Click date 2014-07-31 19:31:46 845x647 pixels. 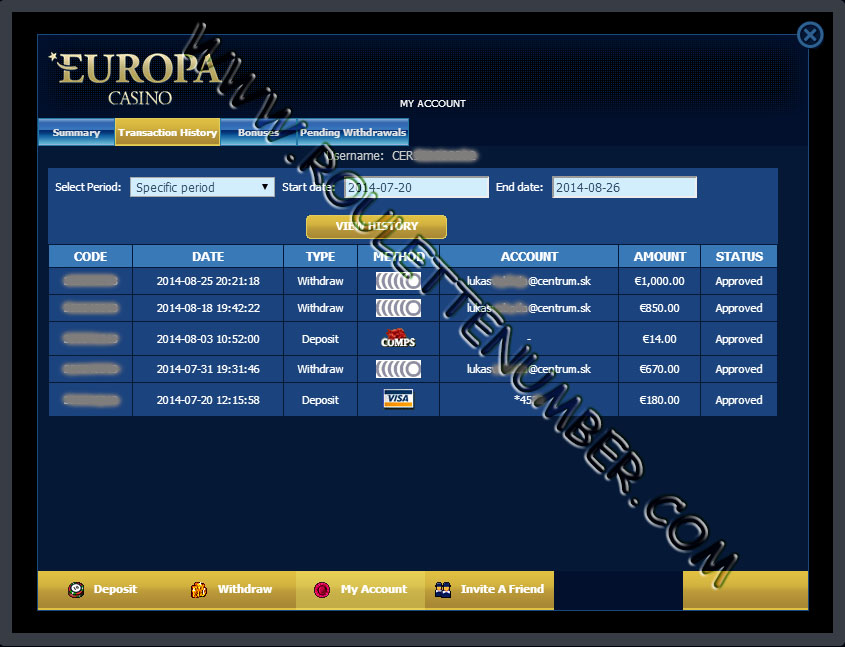[x=208, y=369]
